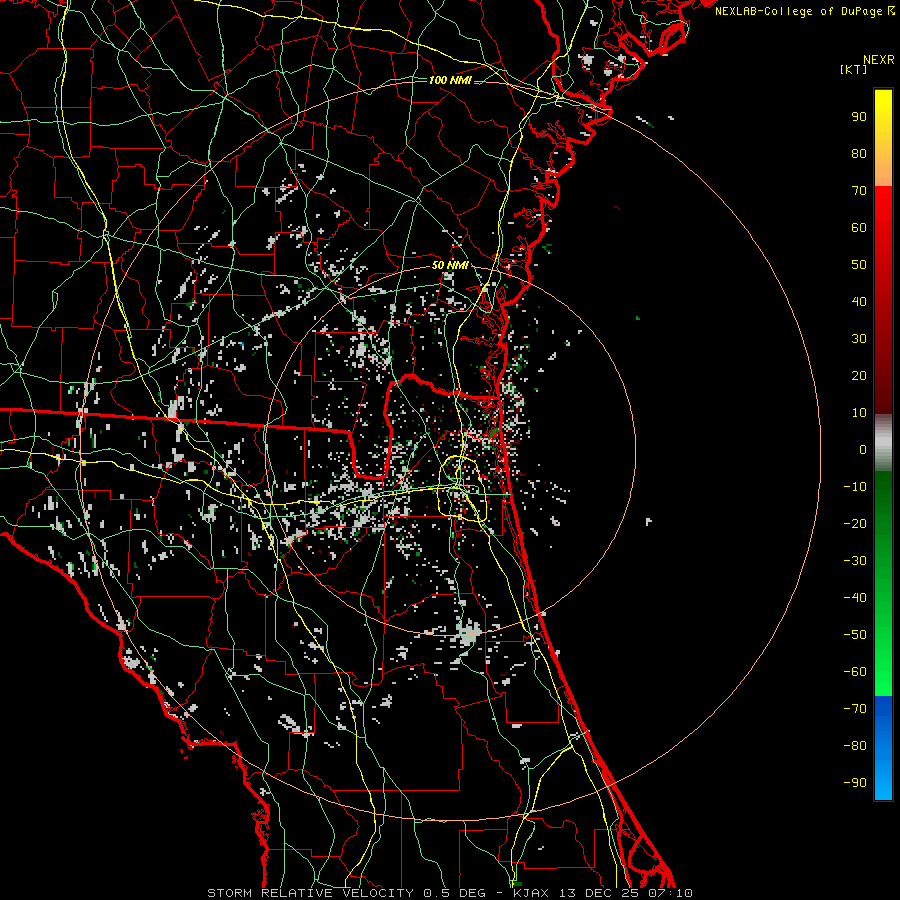Viewport: 900px width, 900px height.
Task: Click the -50 value on the velocity scale
Action: pyautogui.click(x=855, y=634)
